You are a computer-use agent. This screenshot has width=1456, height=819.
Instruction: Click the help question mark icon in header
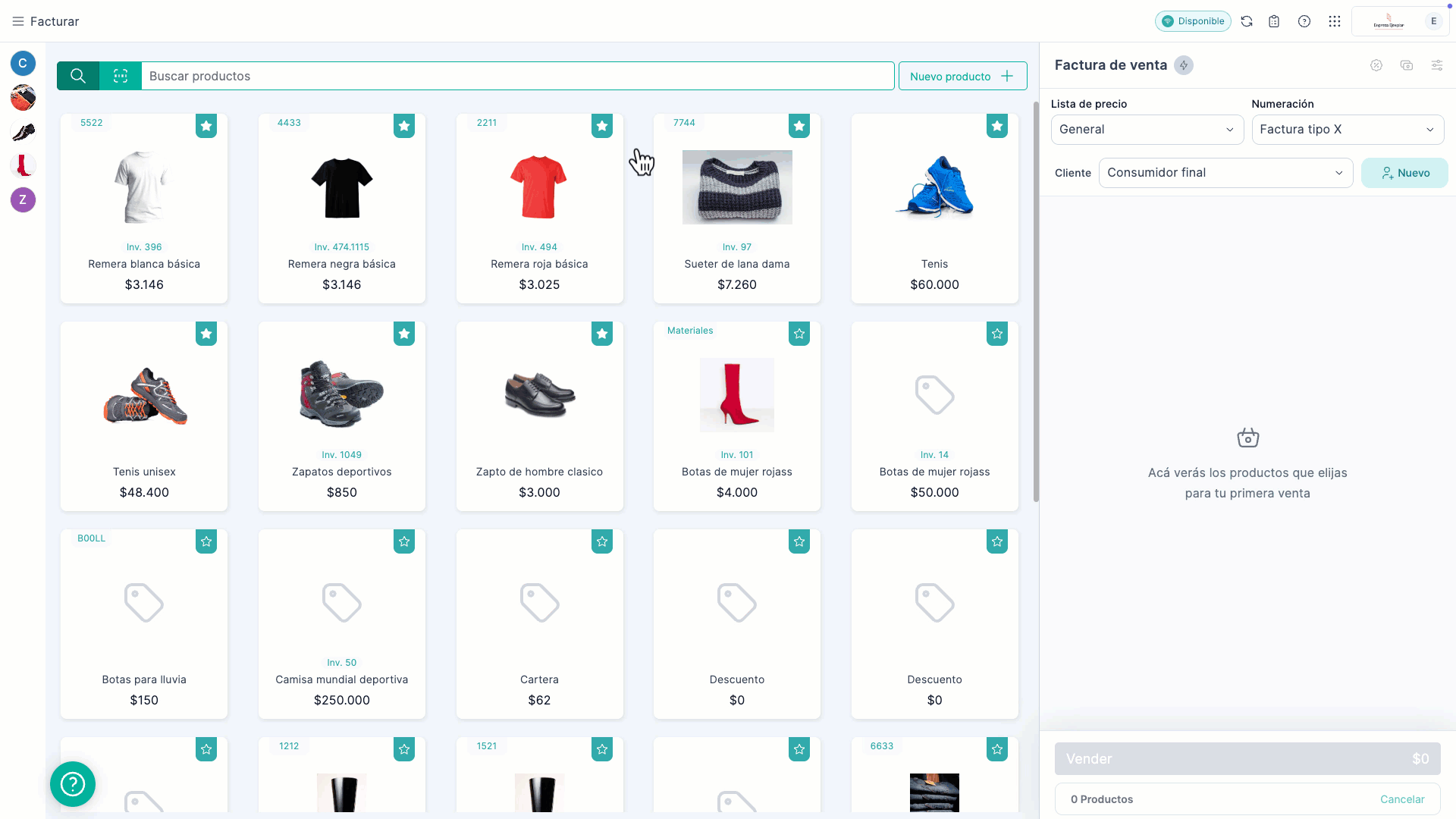(1304, 21)
